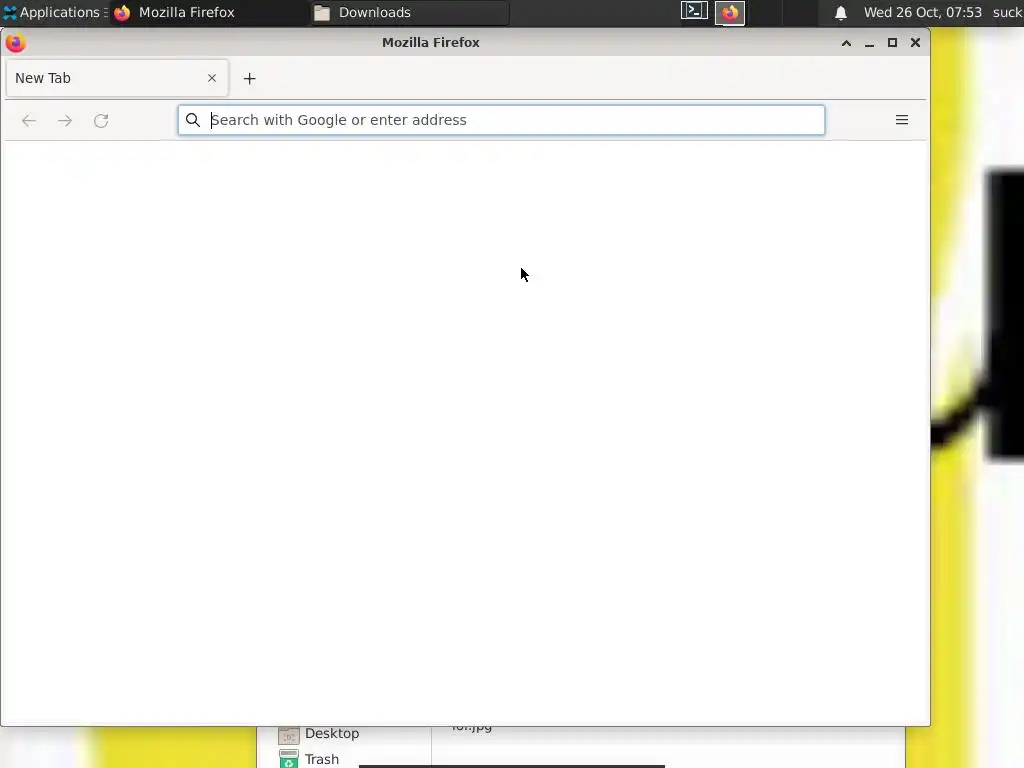Maximize the Firefox window

[x=892, y=43]
